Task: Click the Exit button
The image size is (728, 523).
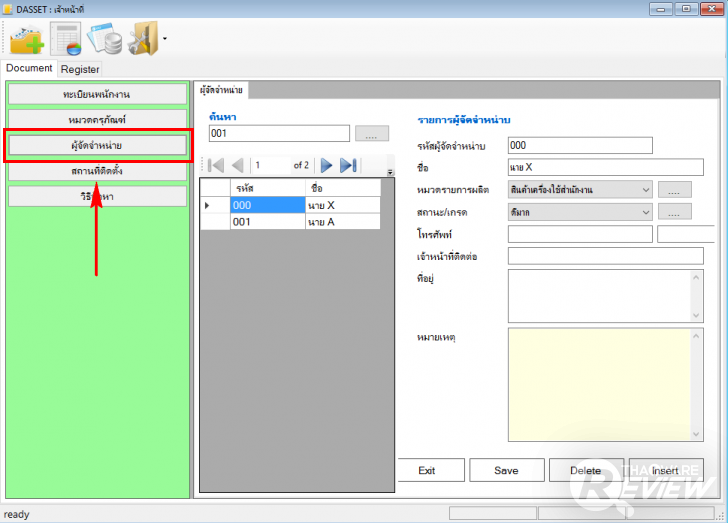Action: (x=431, y=470)
